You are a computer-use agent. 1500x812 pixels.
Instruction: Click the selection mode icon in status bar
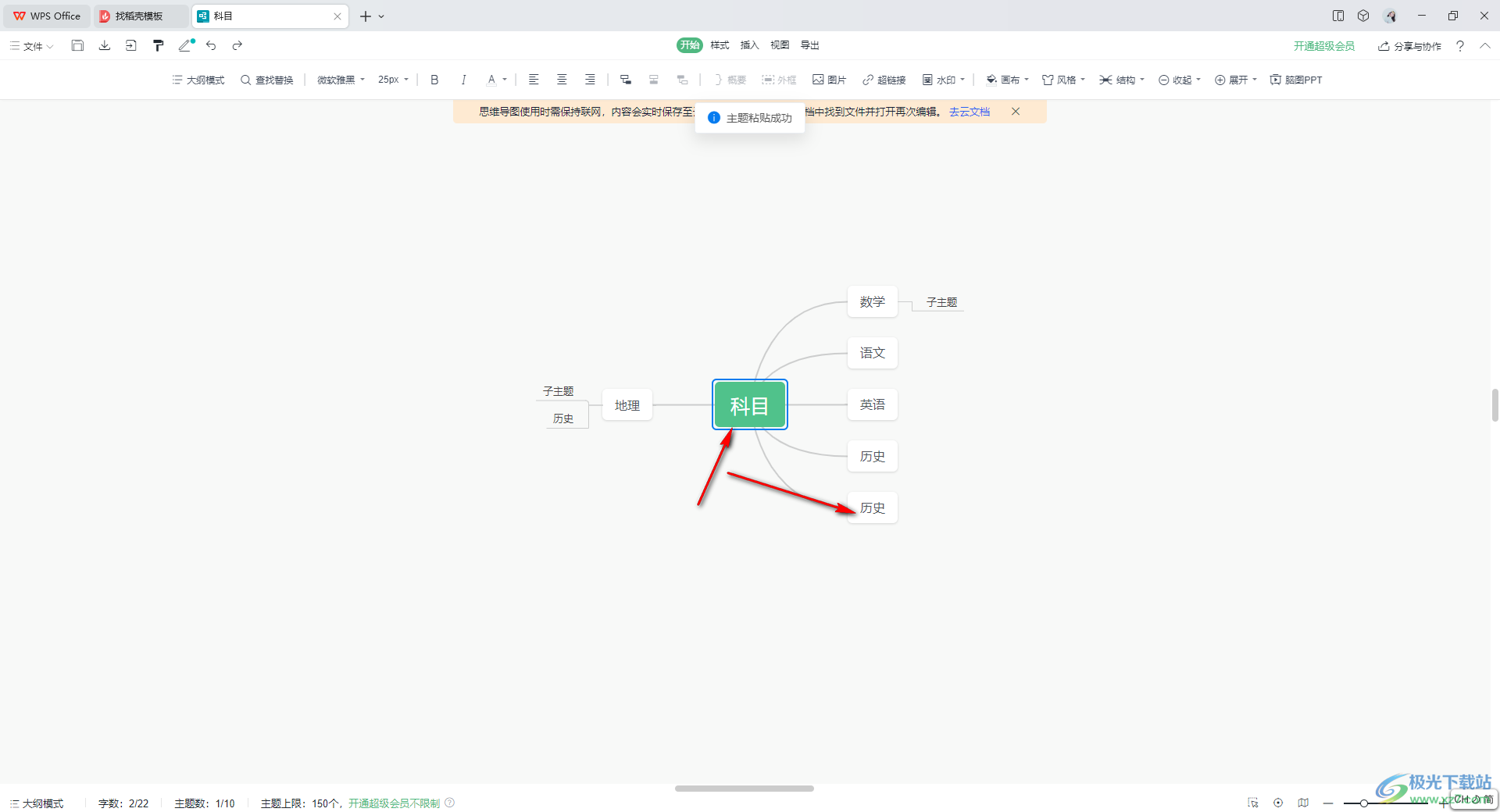tap(1253, 803)
